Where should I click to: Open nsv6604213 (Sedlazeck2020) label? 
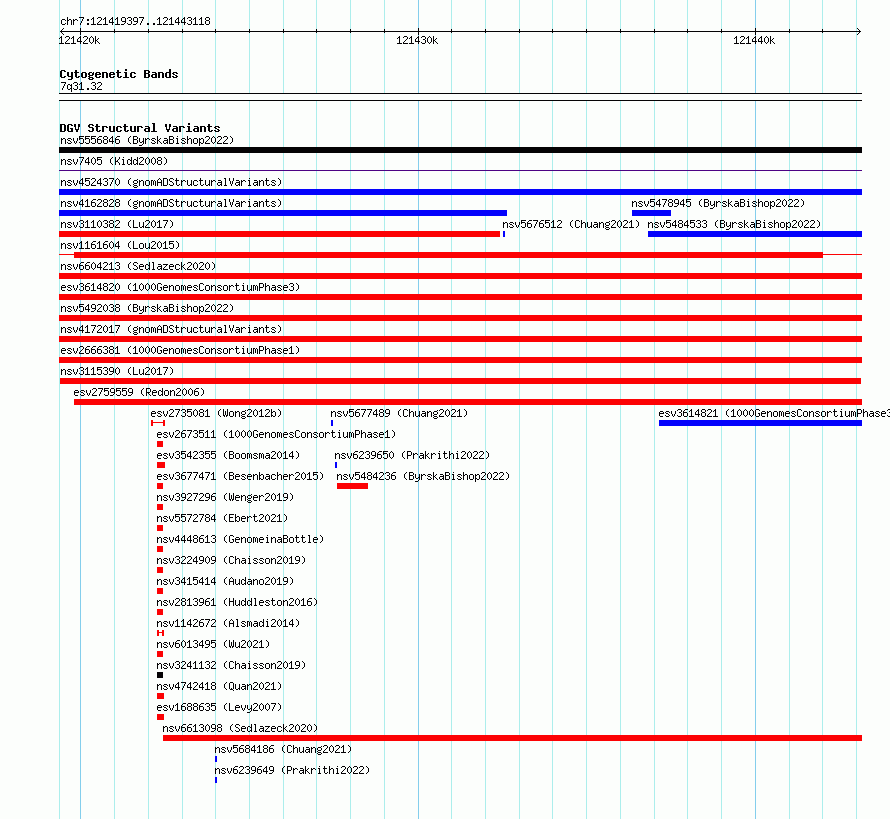coord(138,266)
